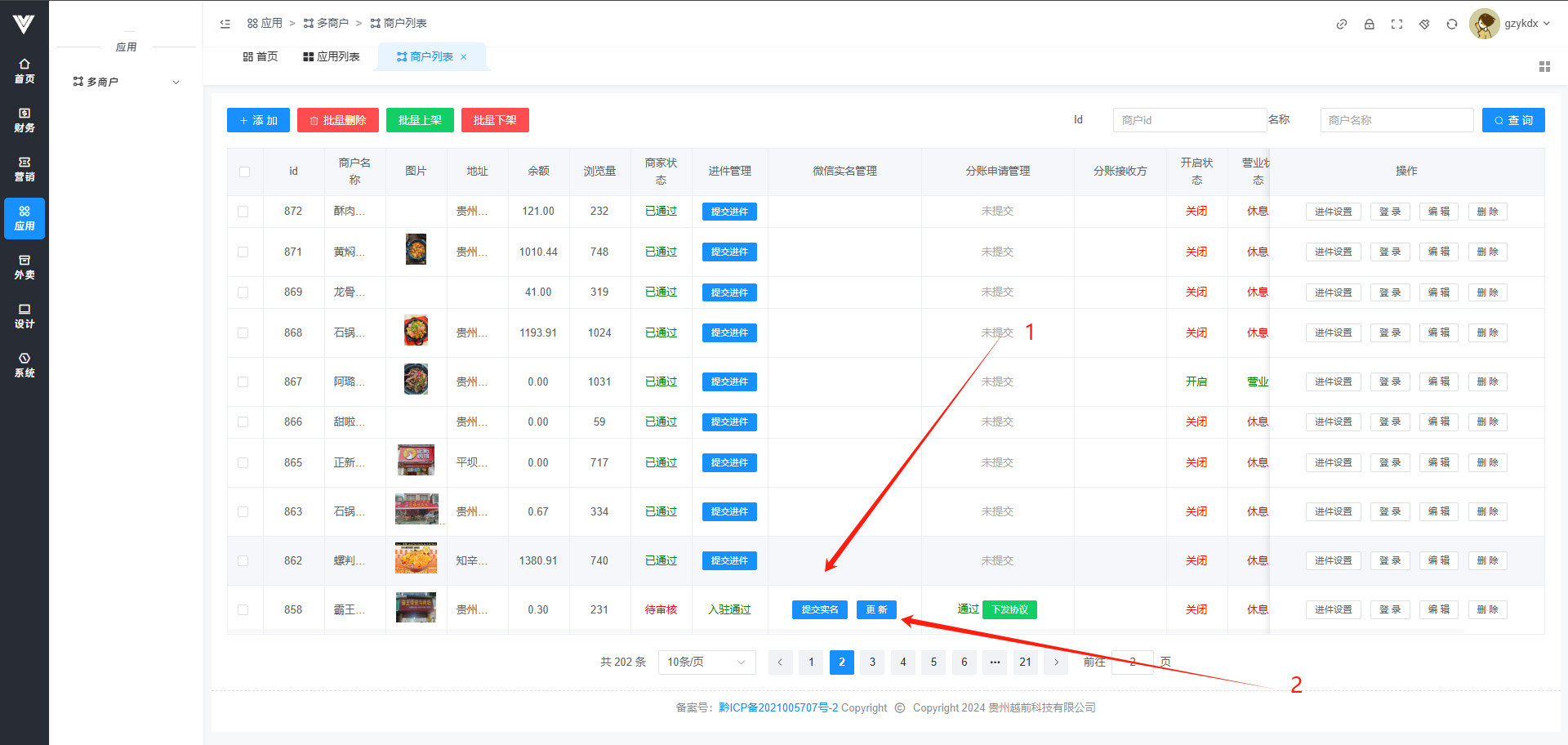The width and height of the screenshot is (1568, 745).
Task: Click the tab grid icon at right
Action: point(1543,67)
